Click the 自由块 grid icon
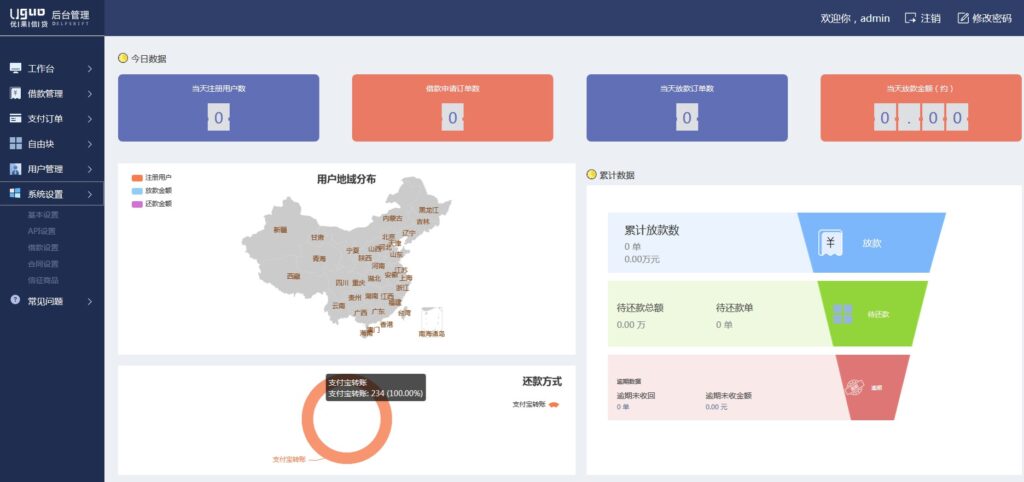Image resolution: width=1024 pixels, height=482 pixels. (16, 144)
